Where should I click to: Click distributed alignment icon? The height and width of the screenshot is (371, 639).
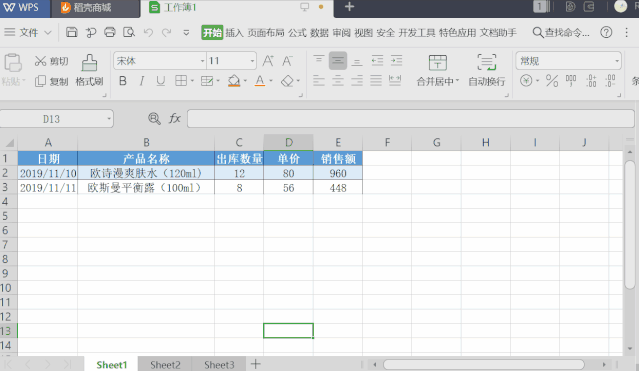395,80
